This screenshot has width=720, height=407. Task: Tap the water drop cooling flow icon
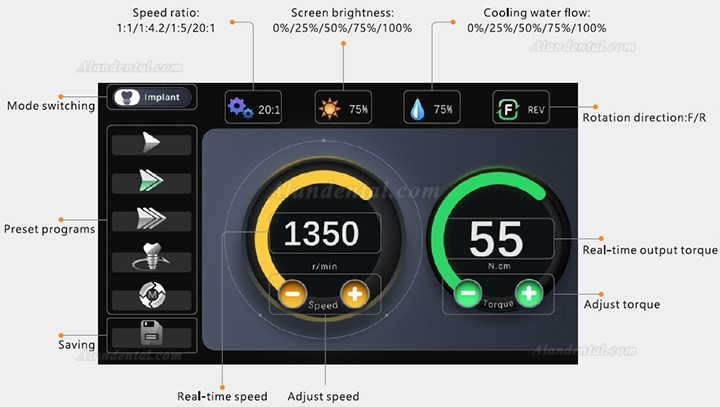(x=417, y=109)
